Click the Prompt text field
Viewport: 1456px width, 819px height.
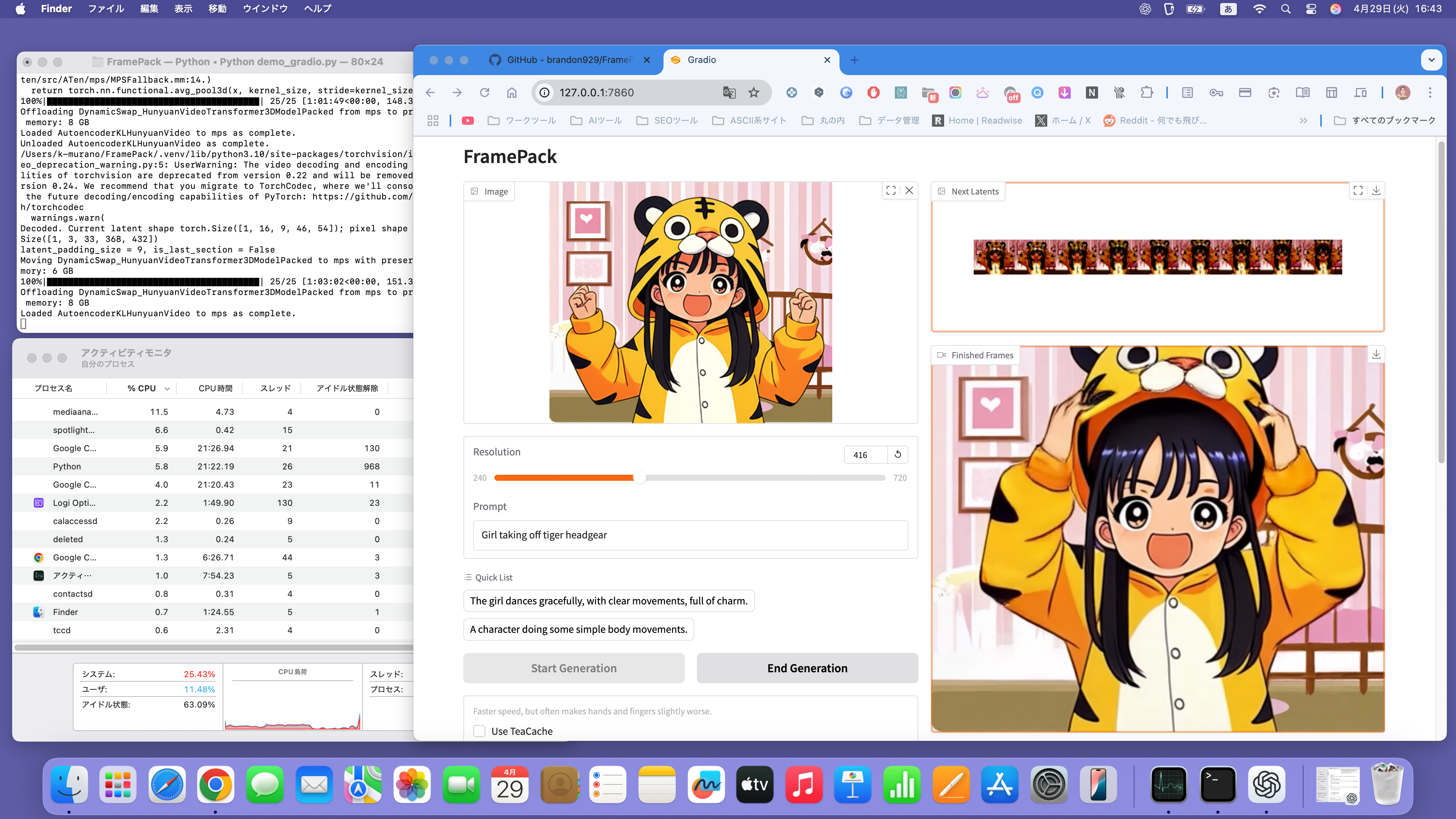tap(690, 535)
